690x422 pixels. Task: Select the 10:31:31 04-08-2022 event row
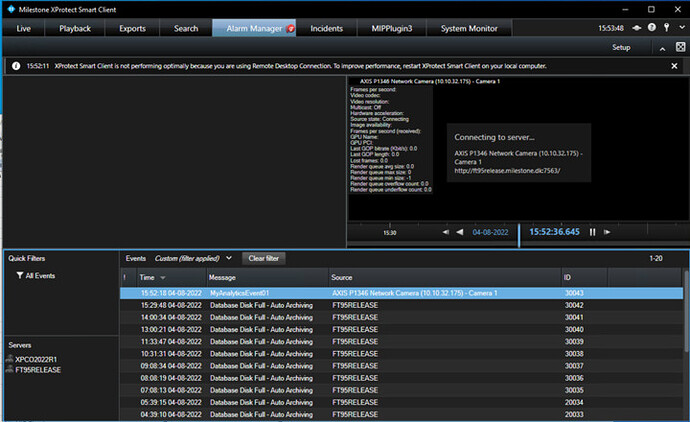pos(401,354)
